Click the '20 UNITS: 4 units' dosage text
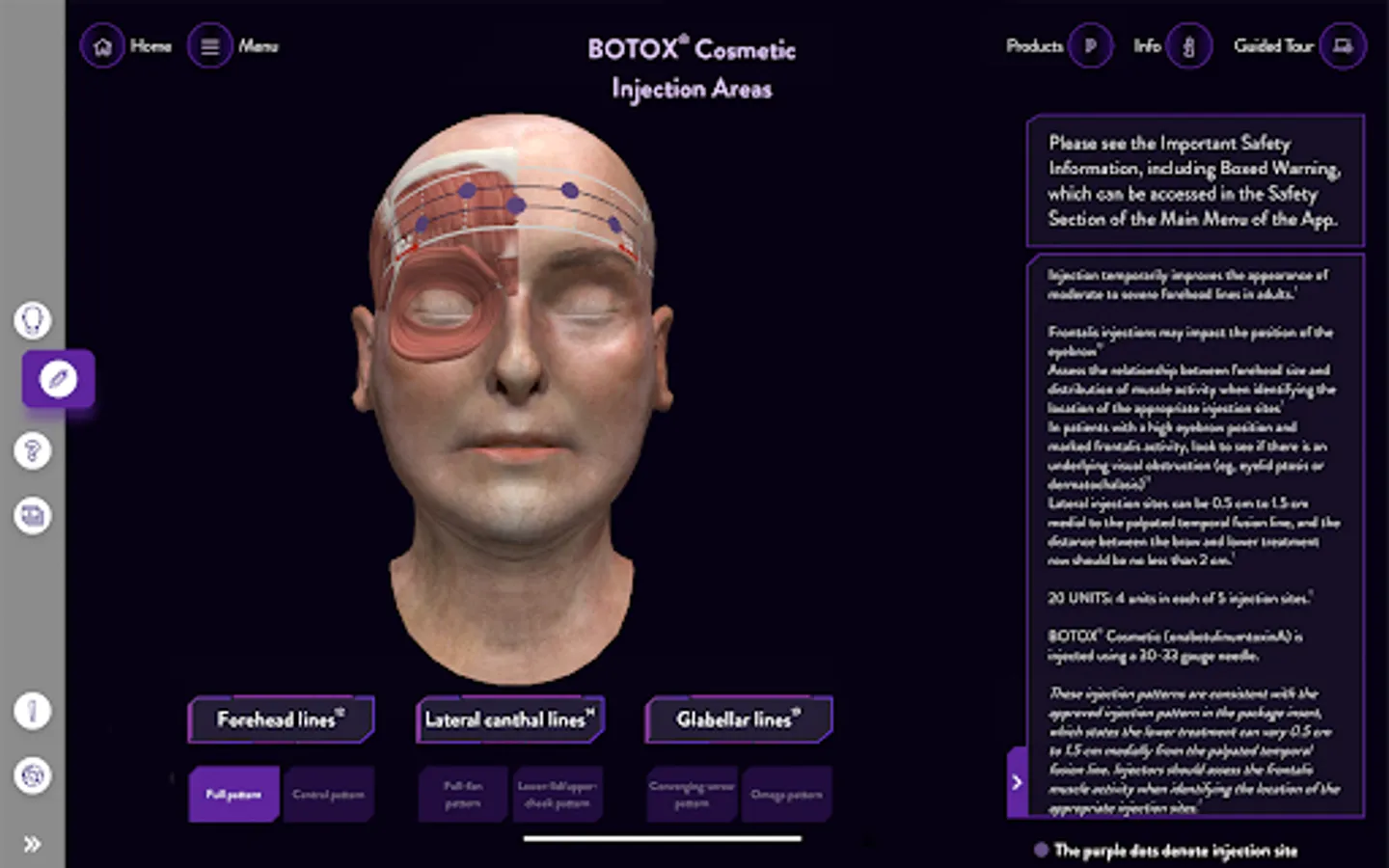 tap(1179, 598)
